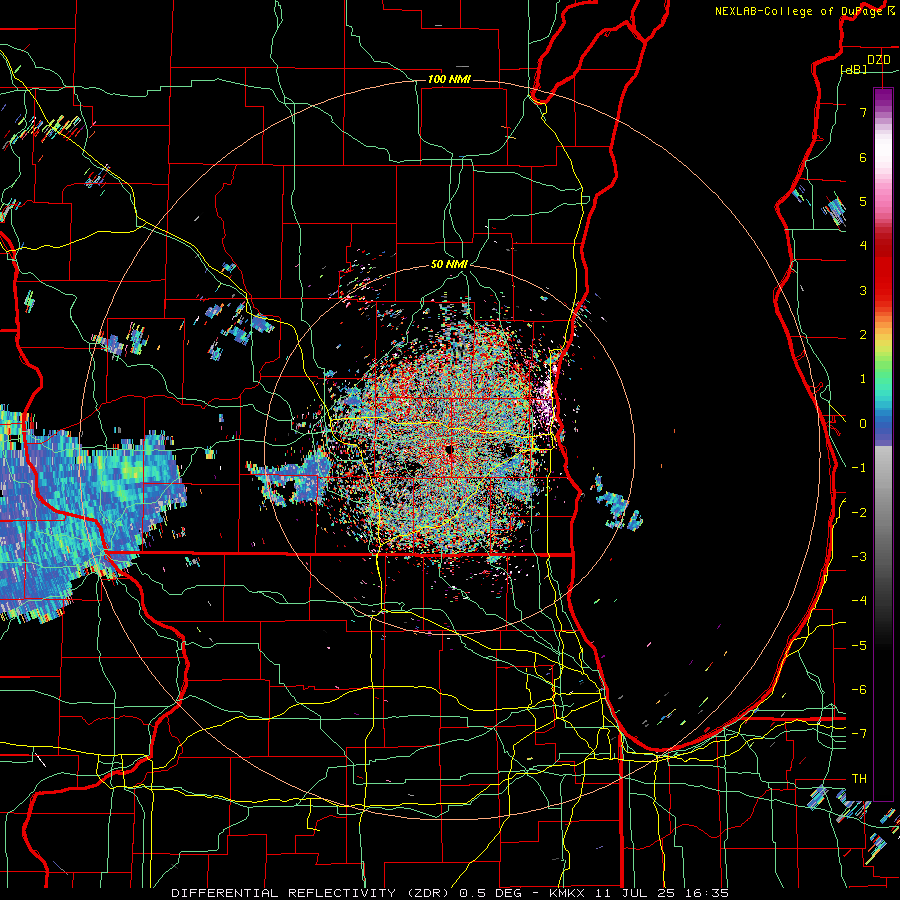Click the scale value "0" on the legend

(863, 424)
